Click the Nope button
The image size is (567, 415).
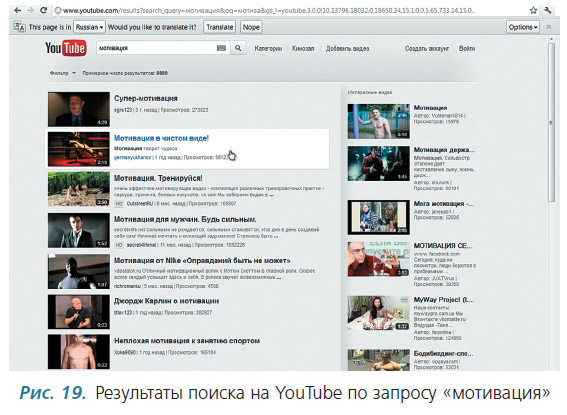tap(251, 27)
